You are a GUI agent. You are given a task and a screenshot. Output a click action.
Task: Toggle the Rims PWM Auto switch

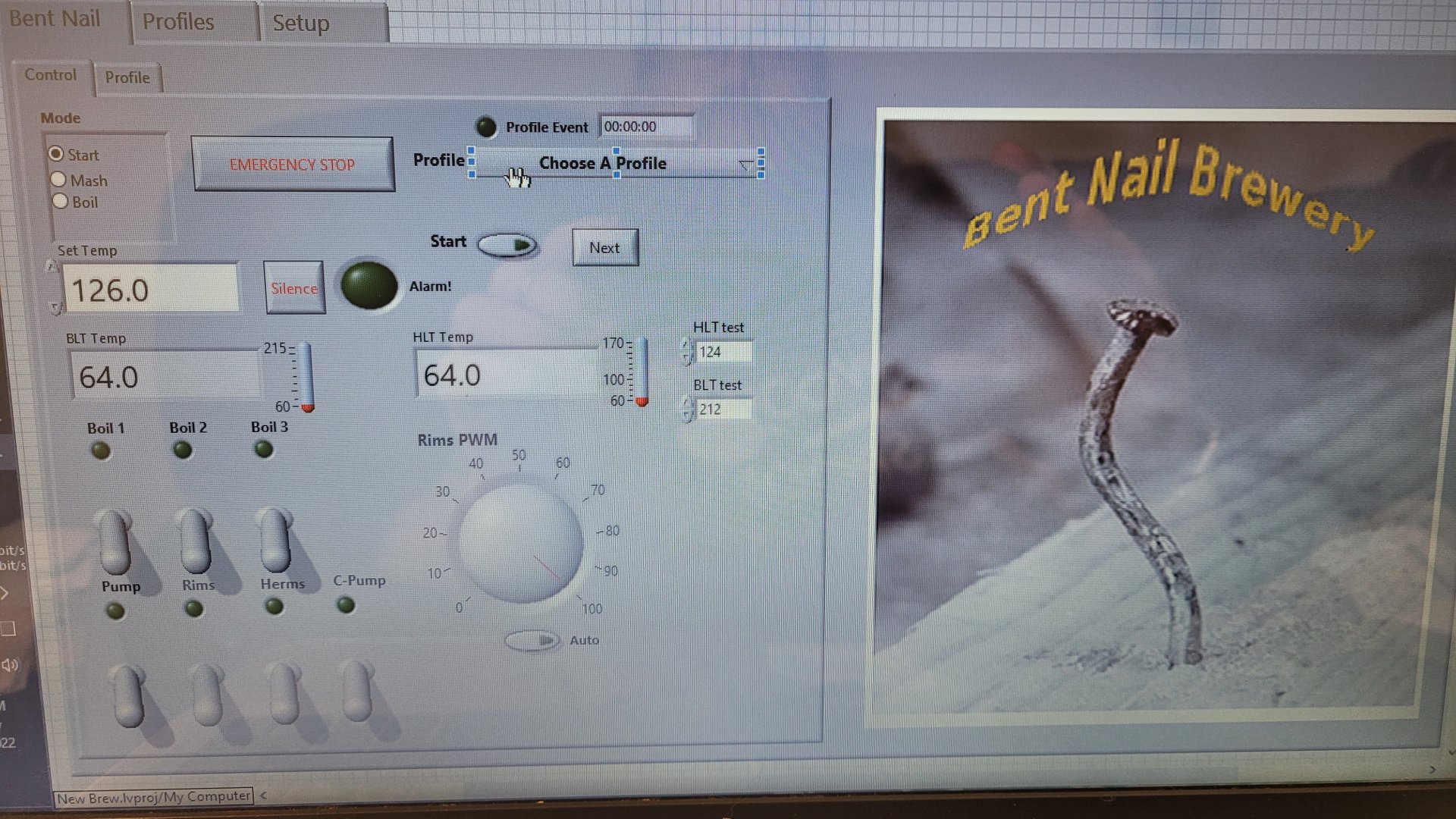[x=532, y=641]
